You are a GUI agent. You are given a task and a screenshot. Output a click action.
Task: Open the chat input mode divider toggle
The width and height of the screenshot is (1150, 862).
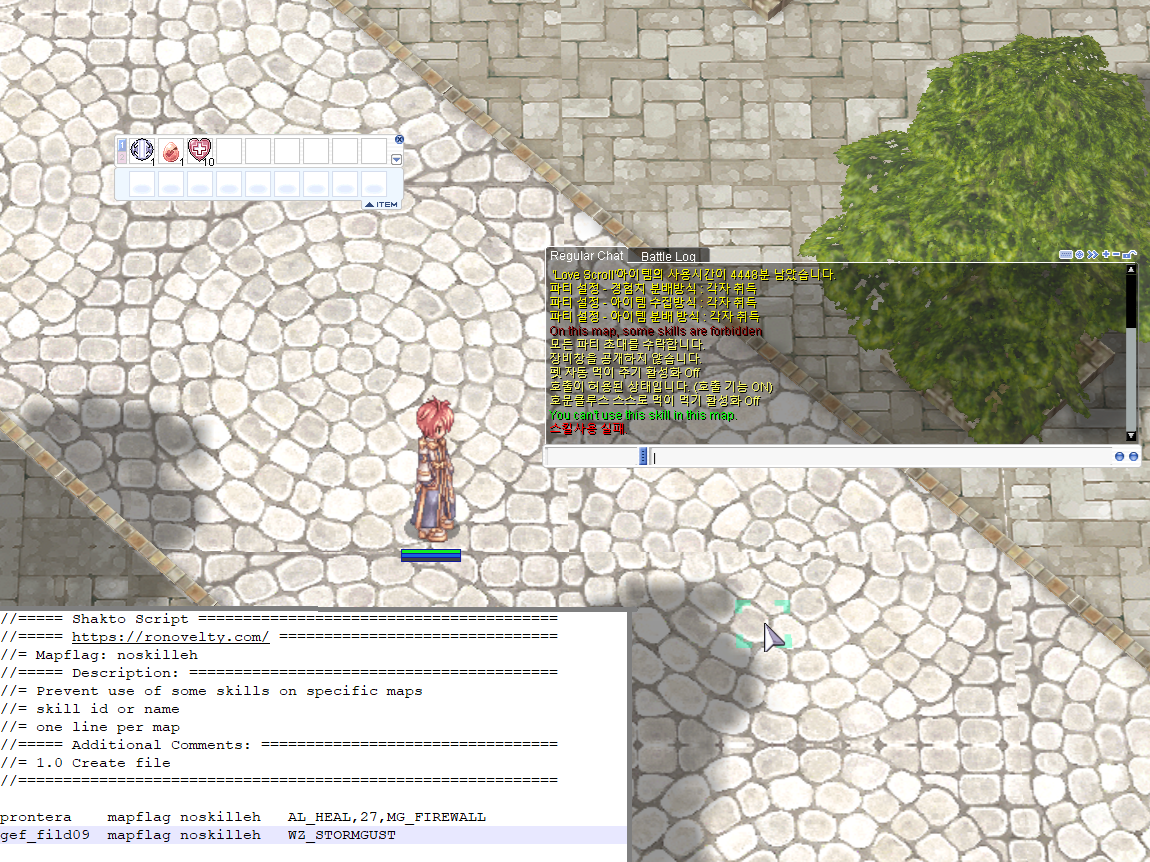[x=643, y=456]
